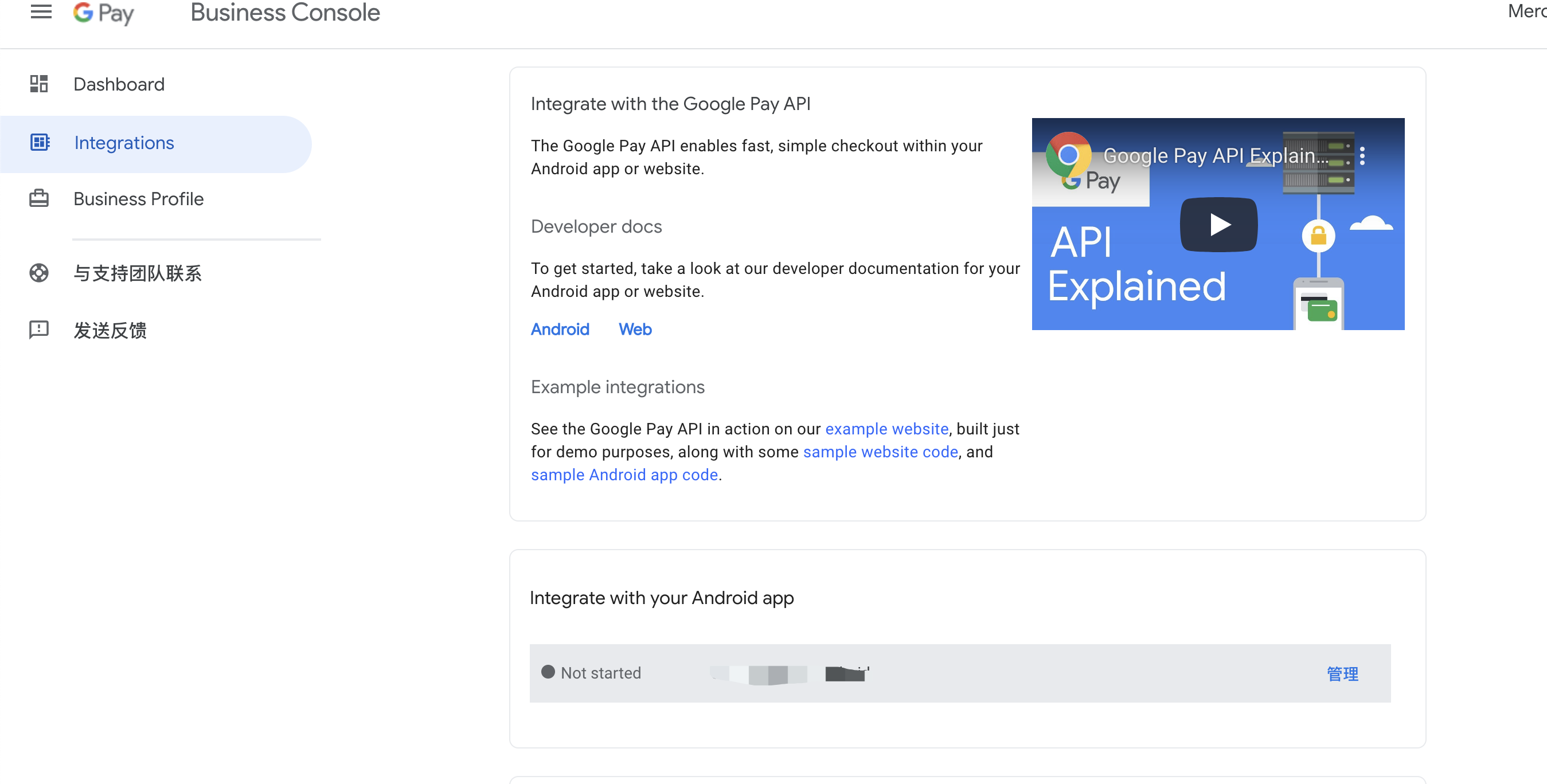The image size is (1547, 784).
Task: Click the support lifebuoy icon
Action: pyautogui.click(x=39, y=273)
